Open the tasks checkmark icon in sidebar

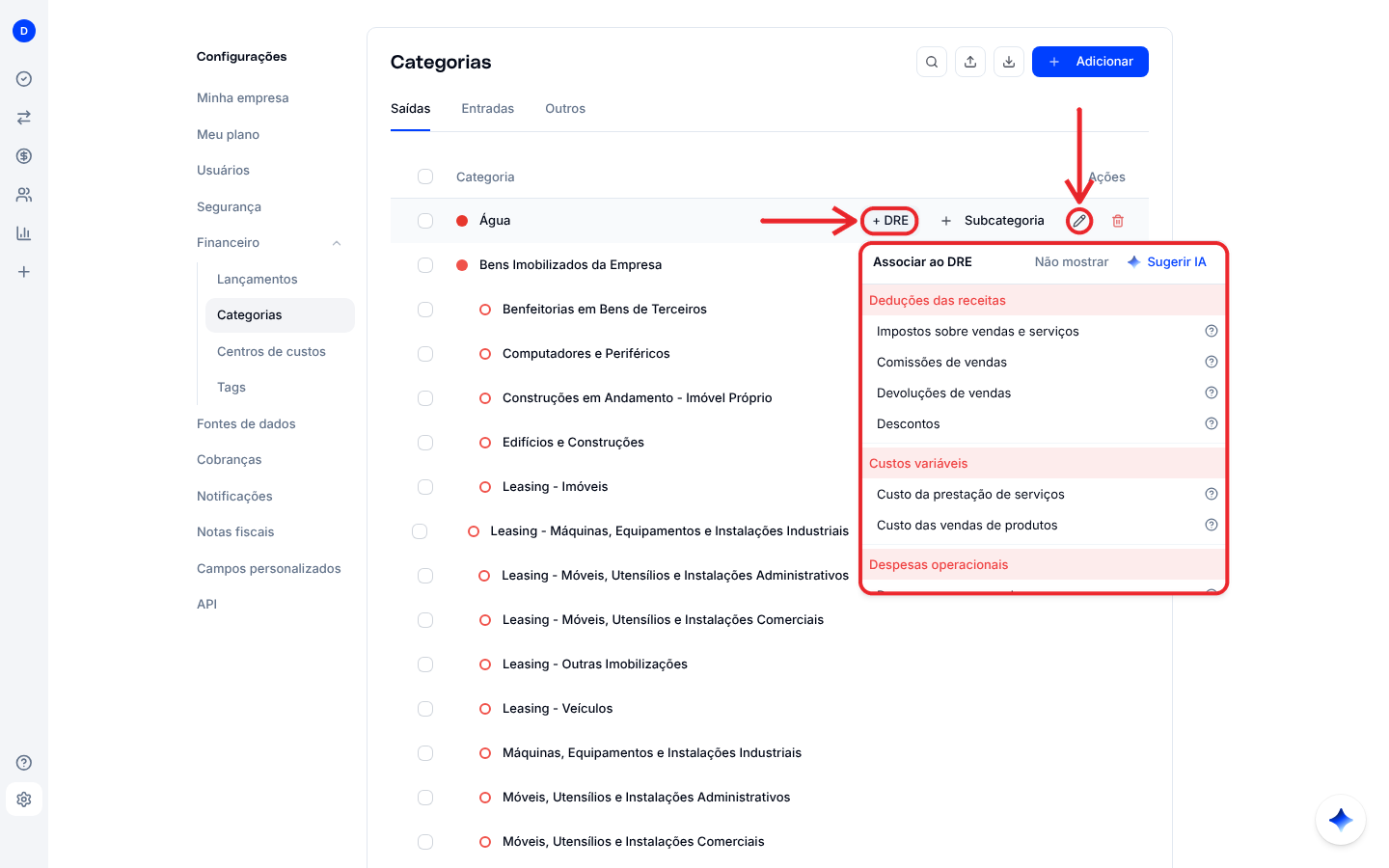pos(24,79)
